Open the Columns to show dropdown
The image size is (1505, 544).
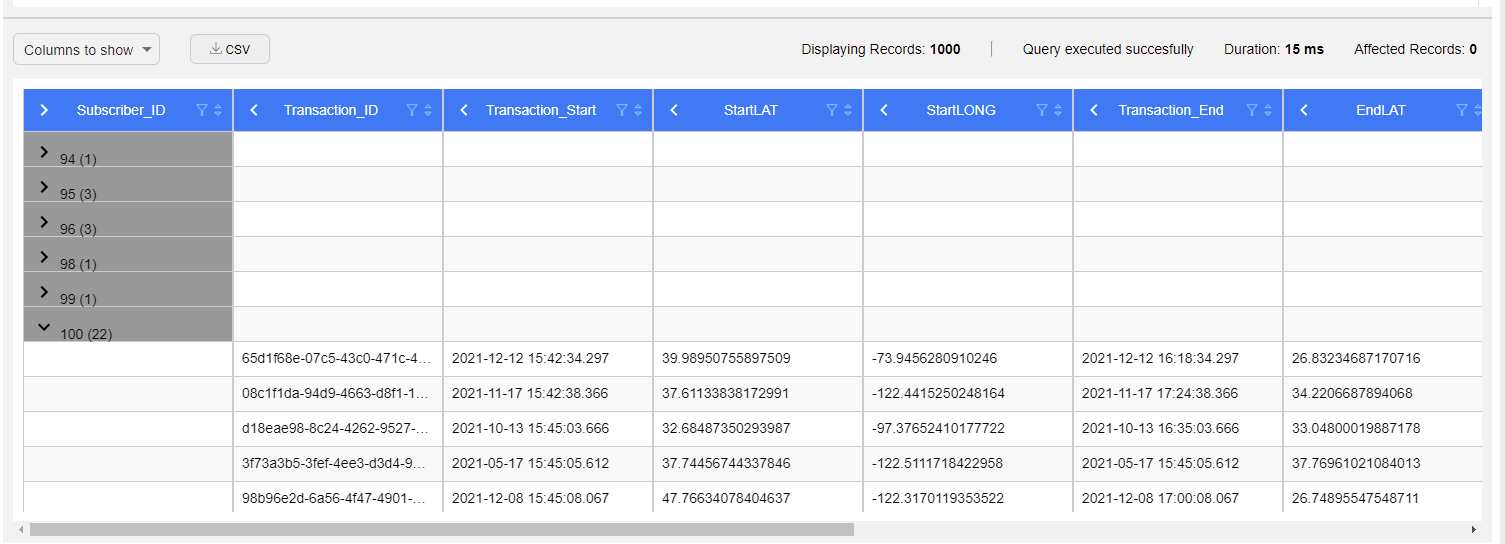click(86, 50)
